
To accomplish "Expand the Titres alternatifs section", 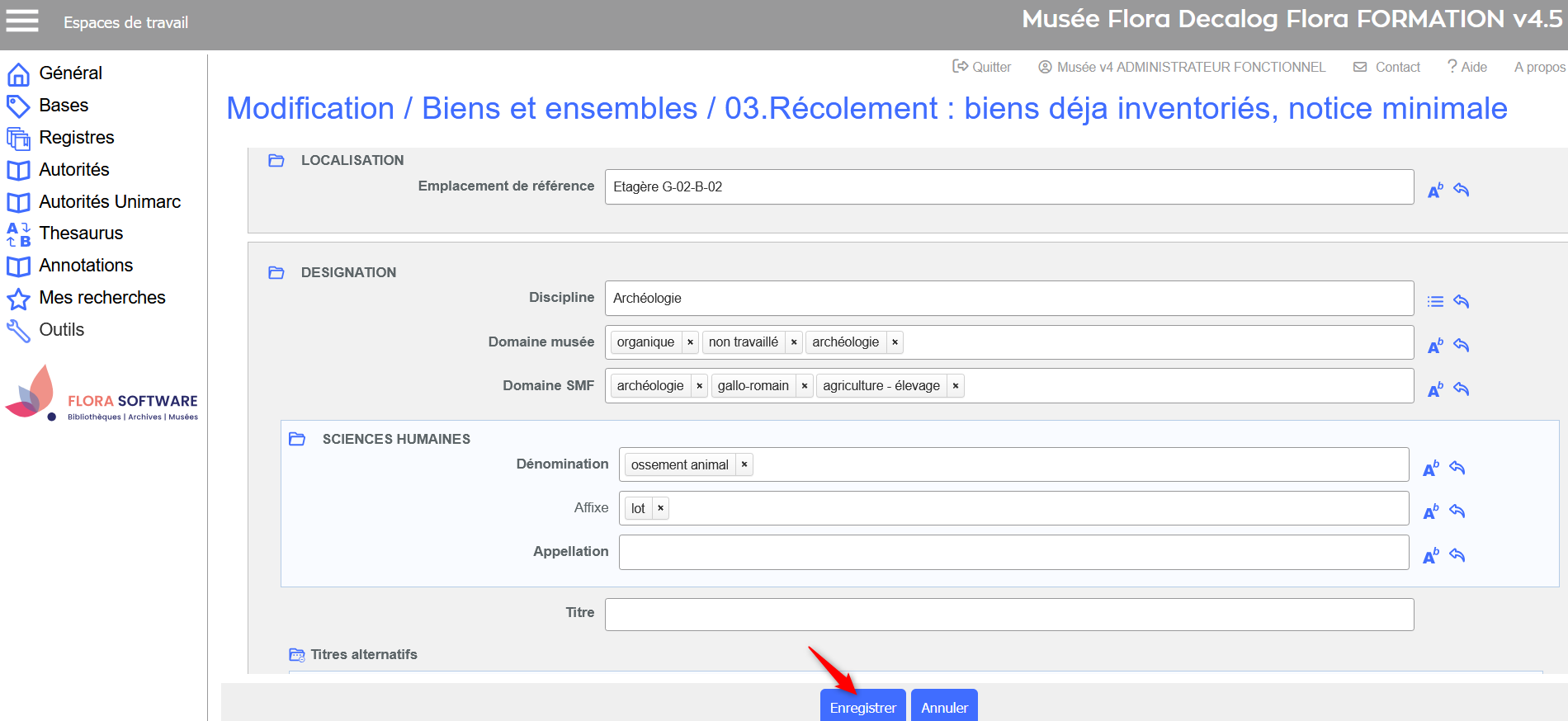I will (x=297, y=655).
